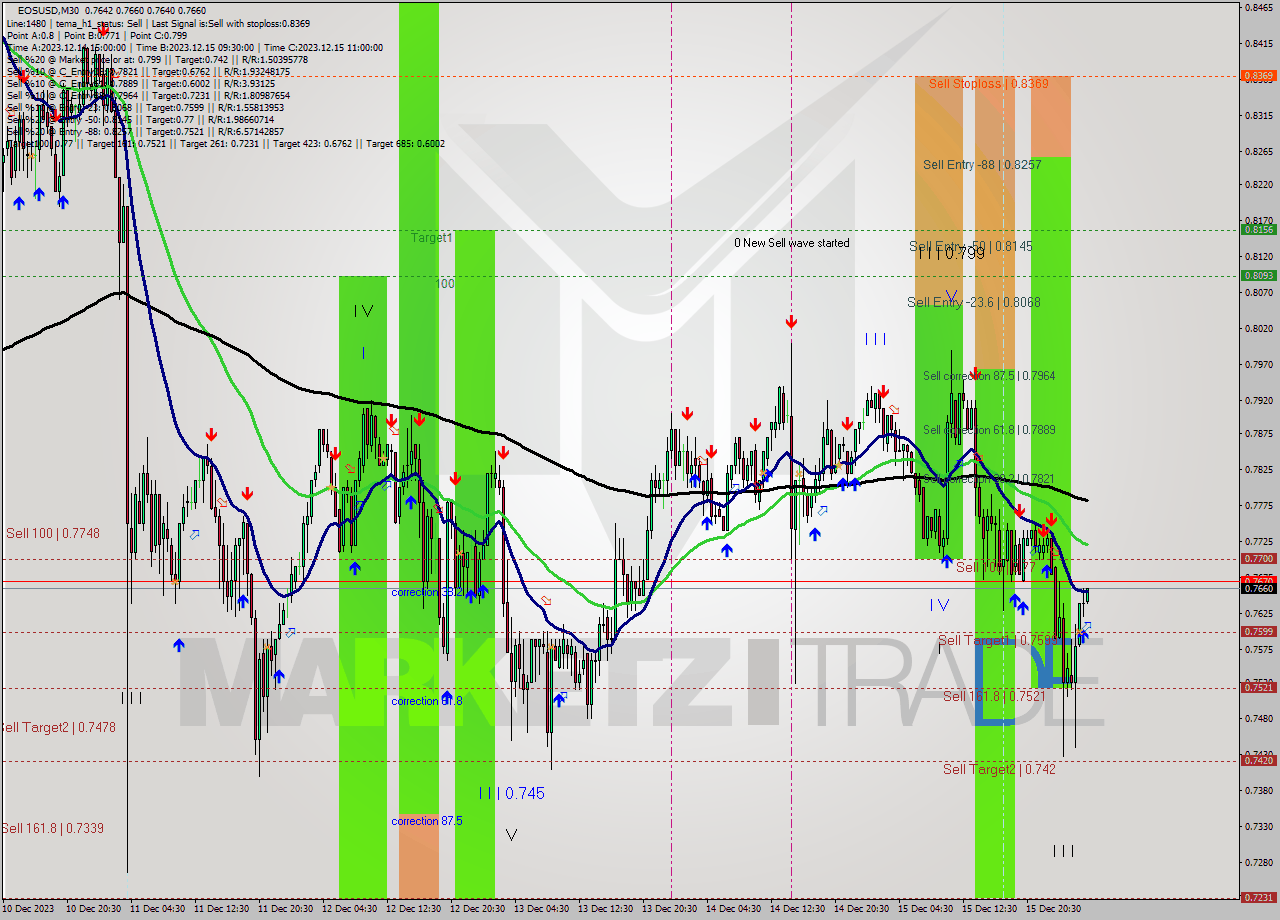Click the 0.7480 price axis value

(x=1257, y=717)
